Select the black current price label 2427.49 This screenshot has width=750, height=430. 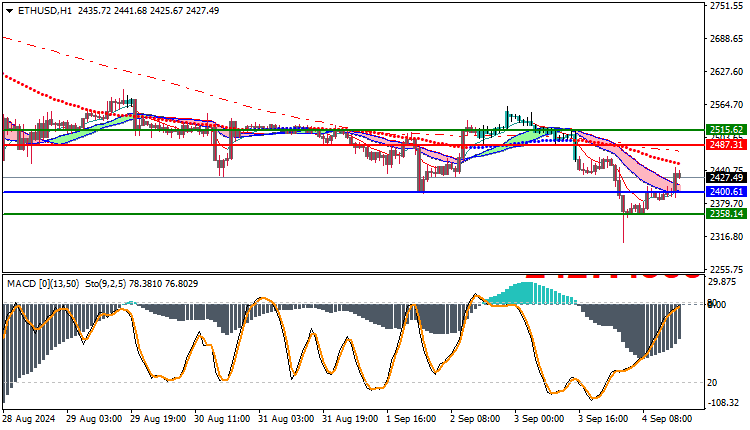click(x=726, y=177)
